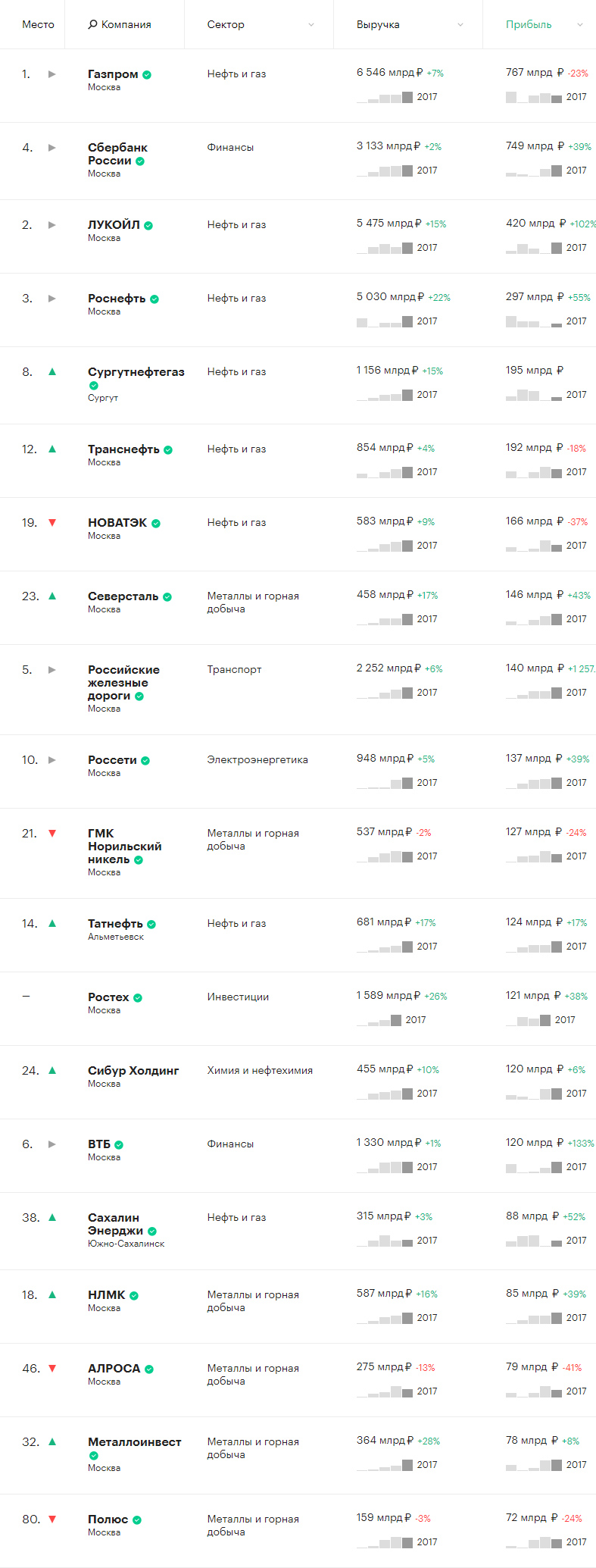Viewport: 596px width, 1568px height.
Task: Click the green up arrow beside Северсталь
Action: 52,596
